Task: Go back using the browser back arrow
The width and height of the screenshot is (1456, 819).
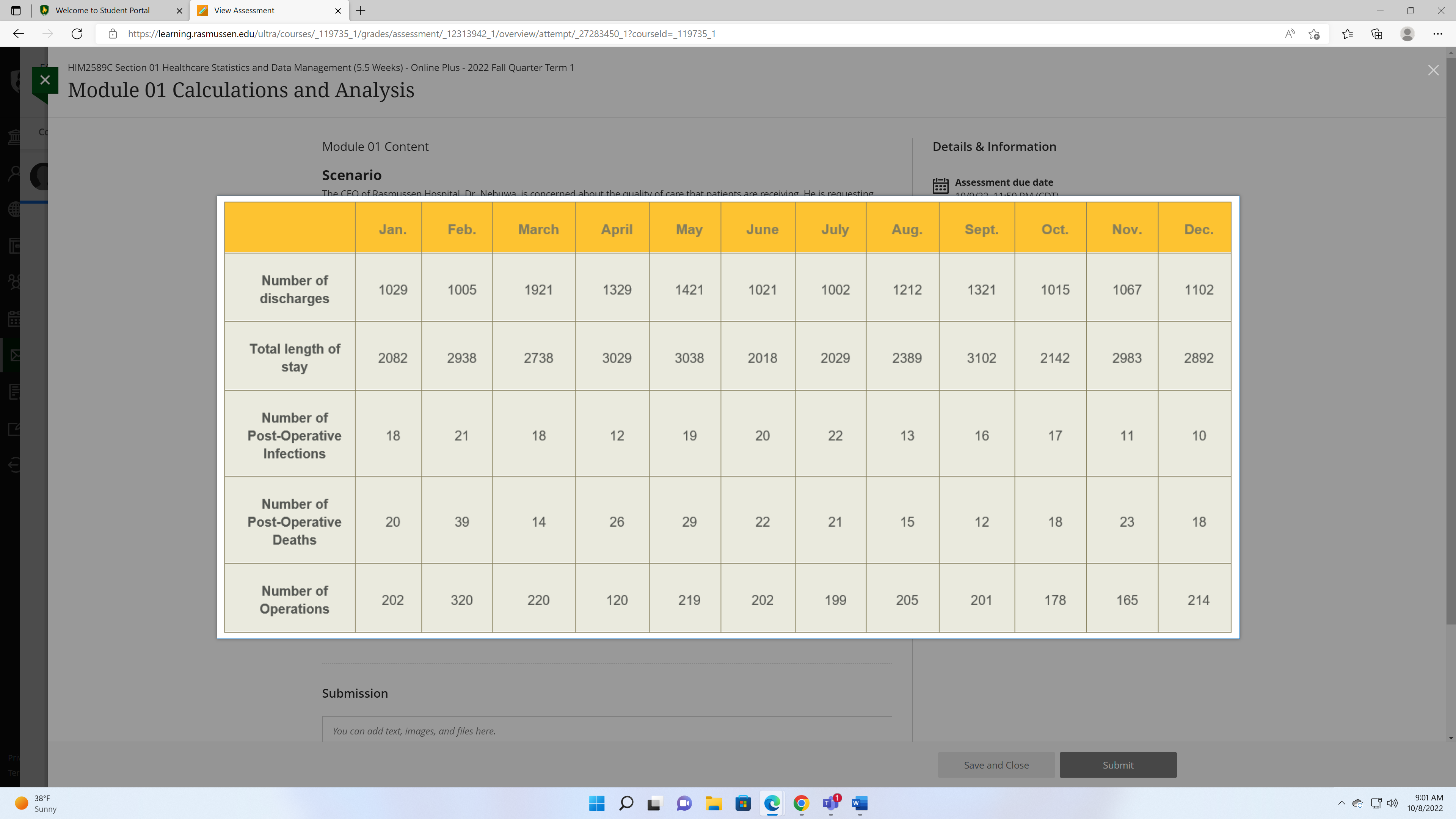Action: 18,34
